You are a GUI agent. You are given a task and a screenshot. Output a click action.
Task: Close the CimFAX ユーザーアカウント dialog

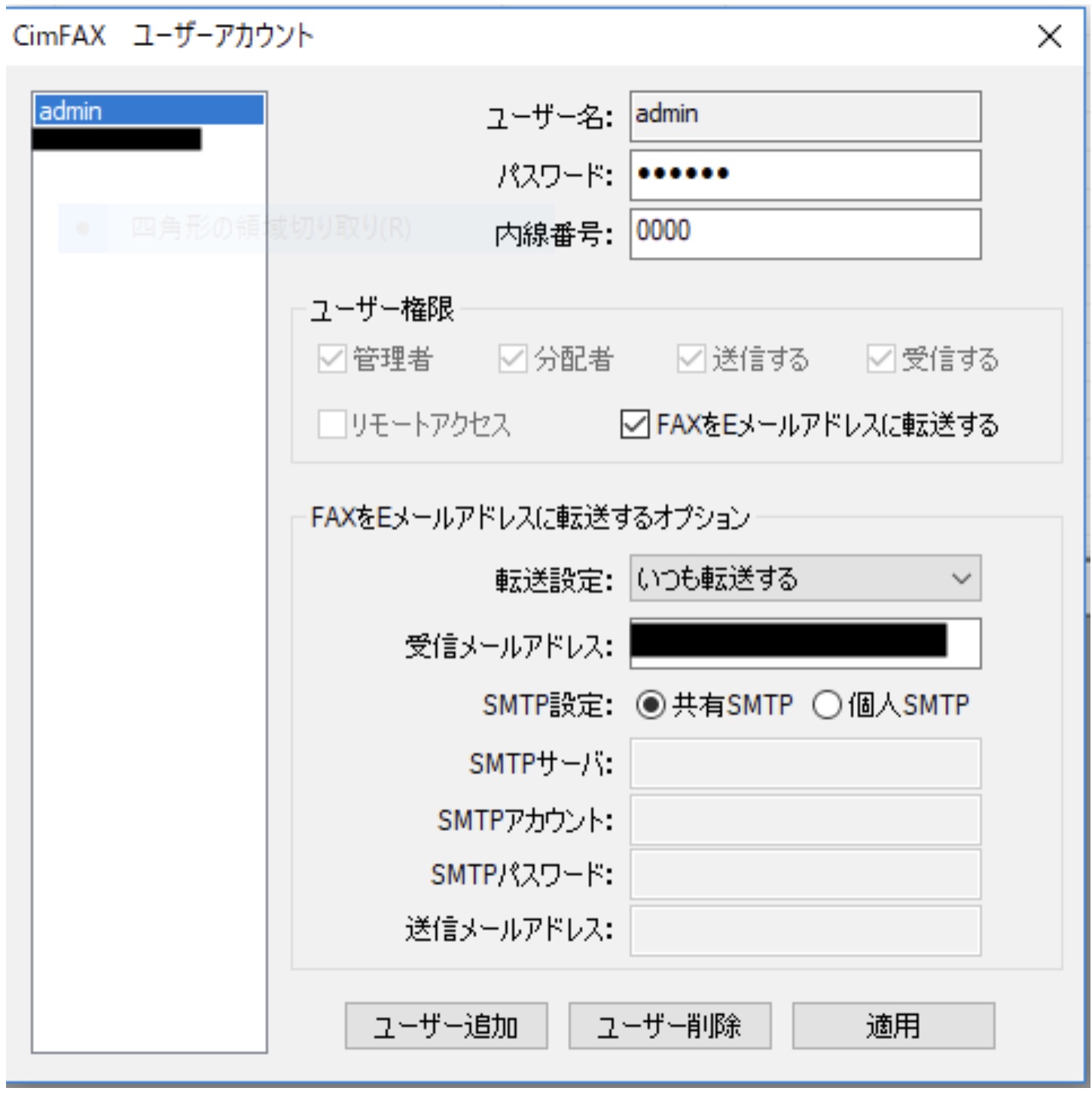(1049, 35)
